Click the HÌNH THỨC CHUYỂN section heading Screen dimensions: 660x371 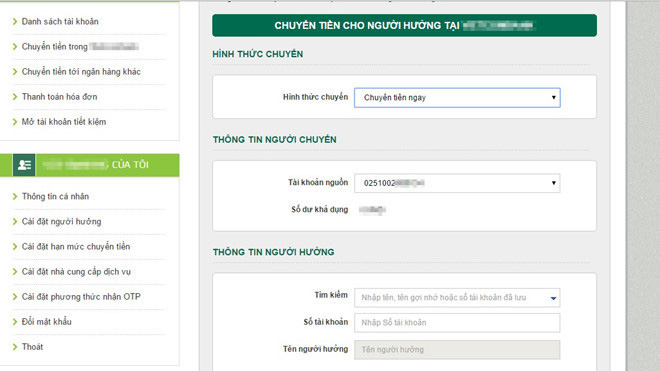pos(258,54)
